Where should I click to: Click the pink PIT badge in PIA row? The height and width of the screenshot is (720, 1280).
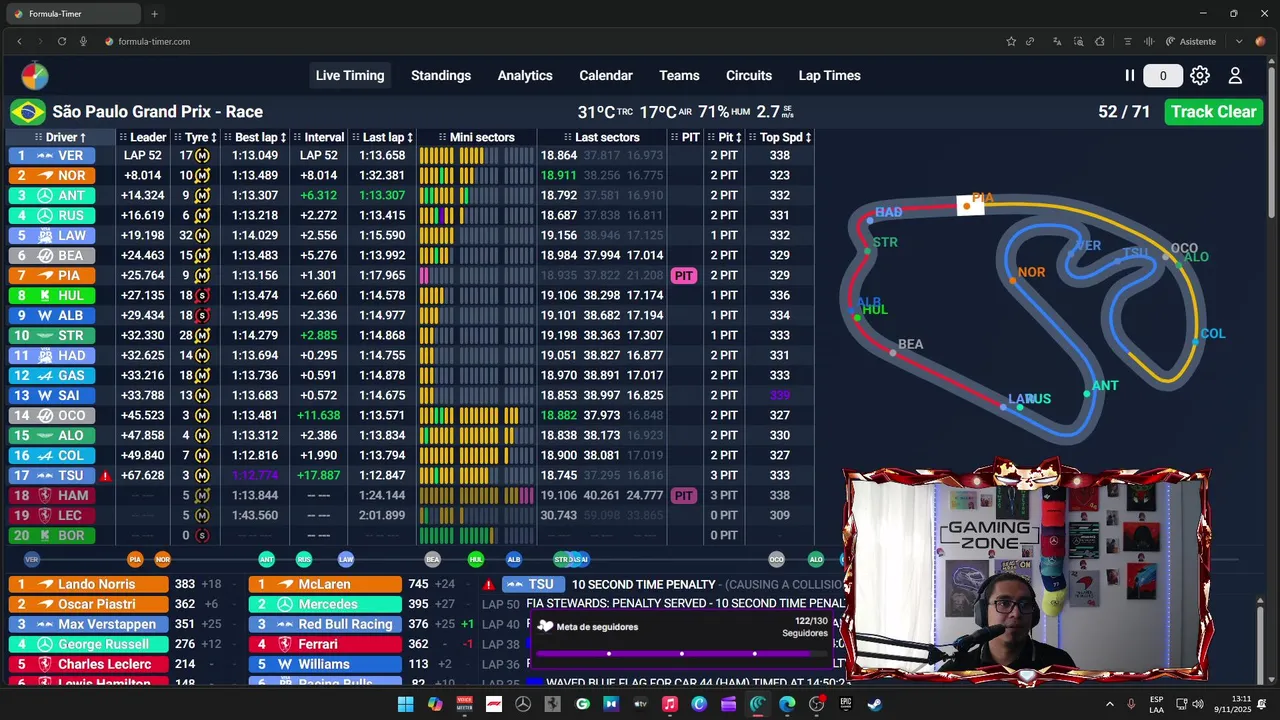684,275
